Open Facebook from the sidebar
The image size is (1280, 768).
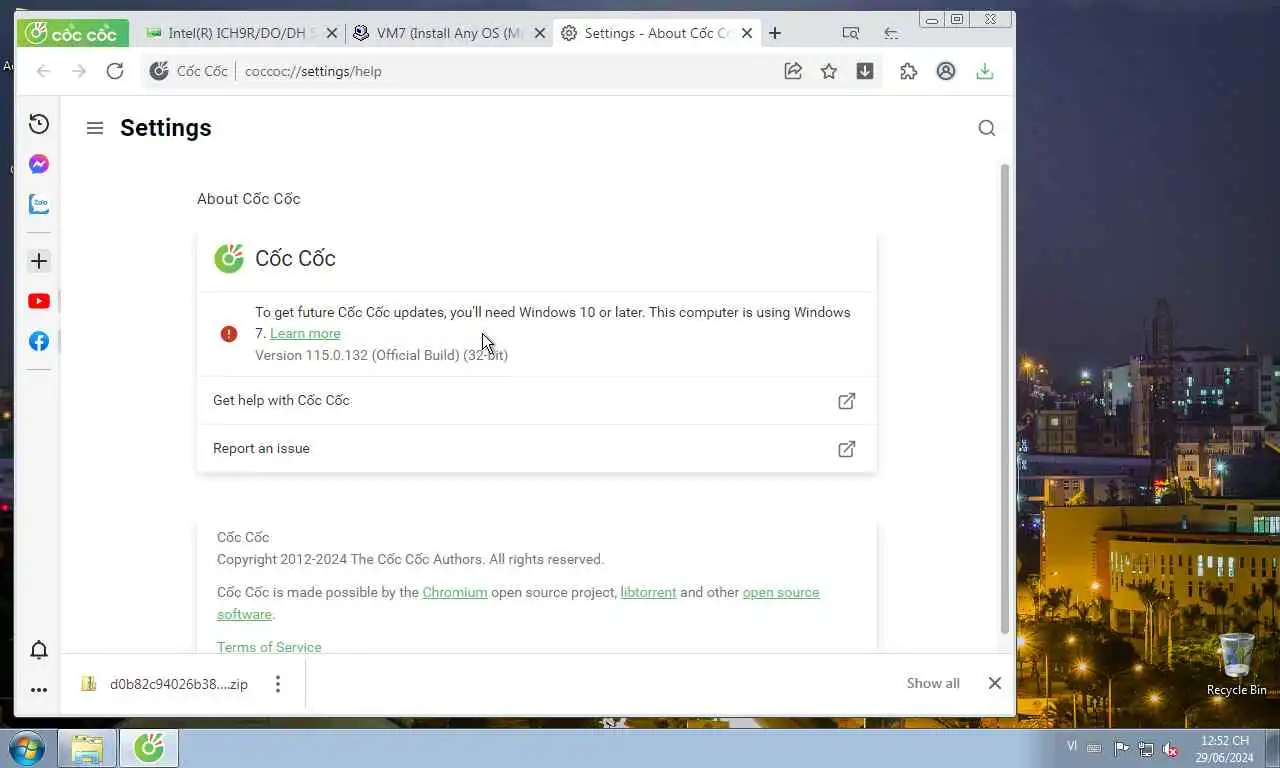tap(39, 341)
